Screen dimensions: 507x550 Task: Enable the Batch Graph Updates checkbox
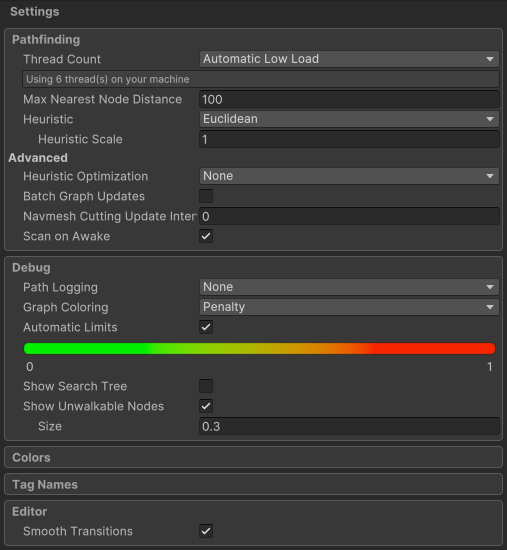tap(206, 196)
